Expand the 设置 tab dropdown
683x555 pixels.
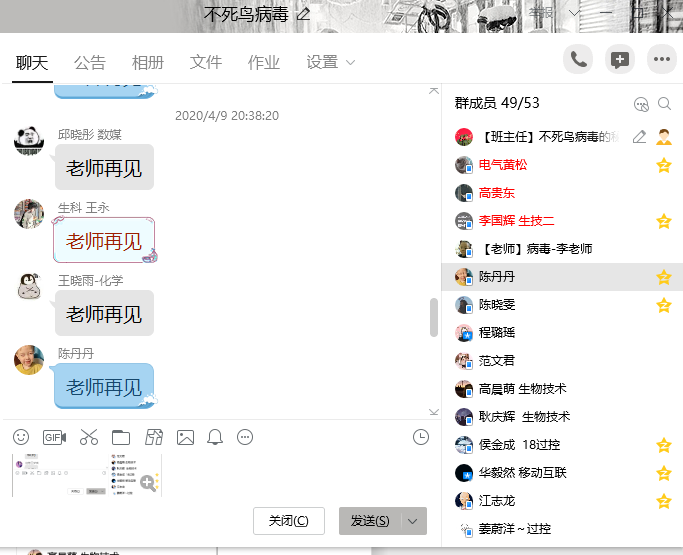(x=350, y=63)
